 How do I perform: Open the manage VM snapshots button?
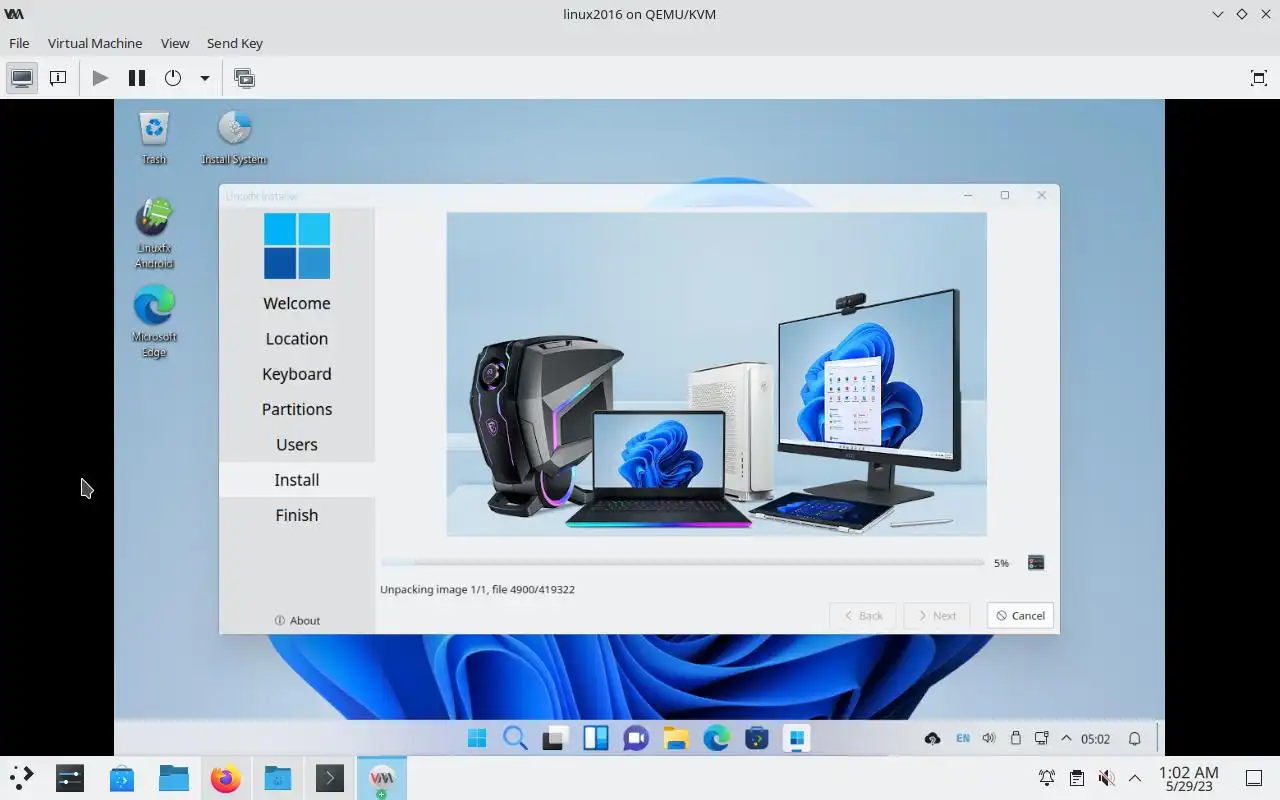click(244, 78)
